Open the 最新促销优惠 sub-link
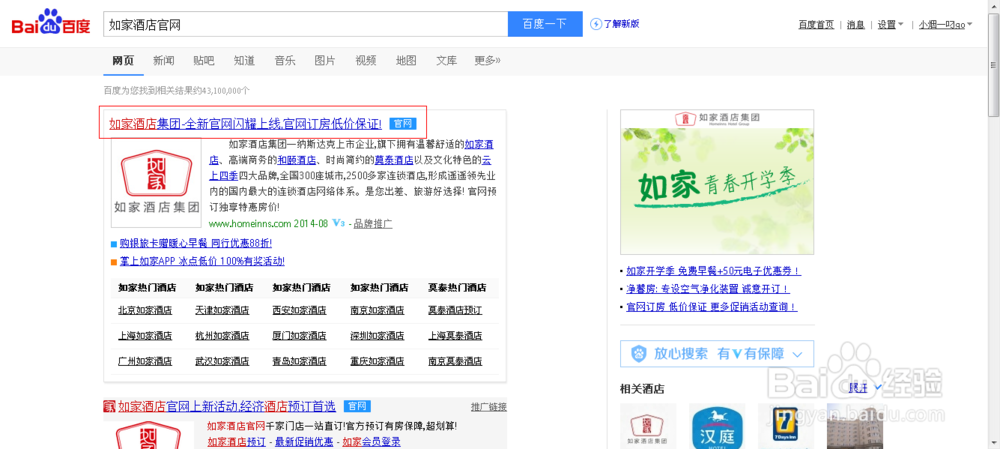Screen dimensions: 1000x449 click(304, 442)
